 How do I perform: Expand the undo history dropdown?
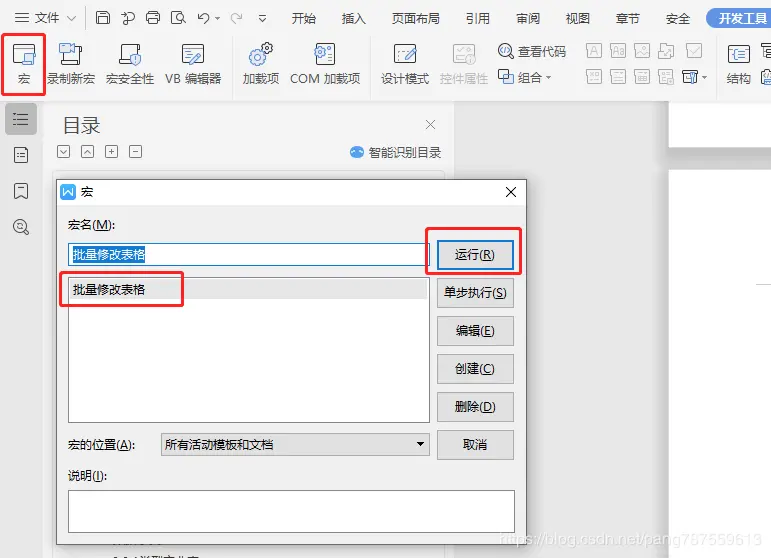(217, 19)
